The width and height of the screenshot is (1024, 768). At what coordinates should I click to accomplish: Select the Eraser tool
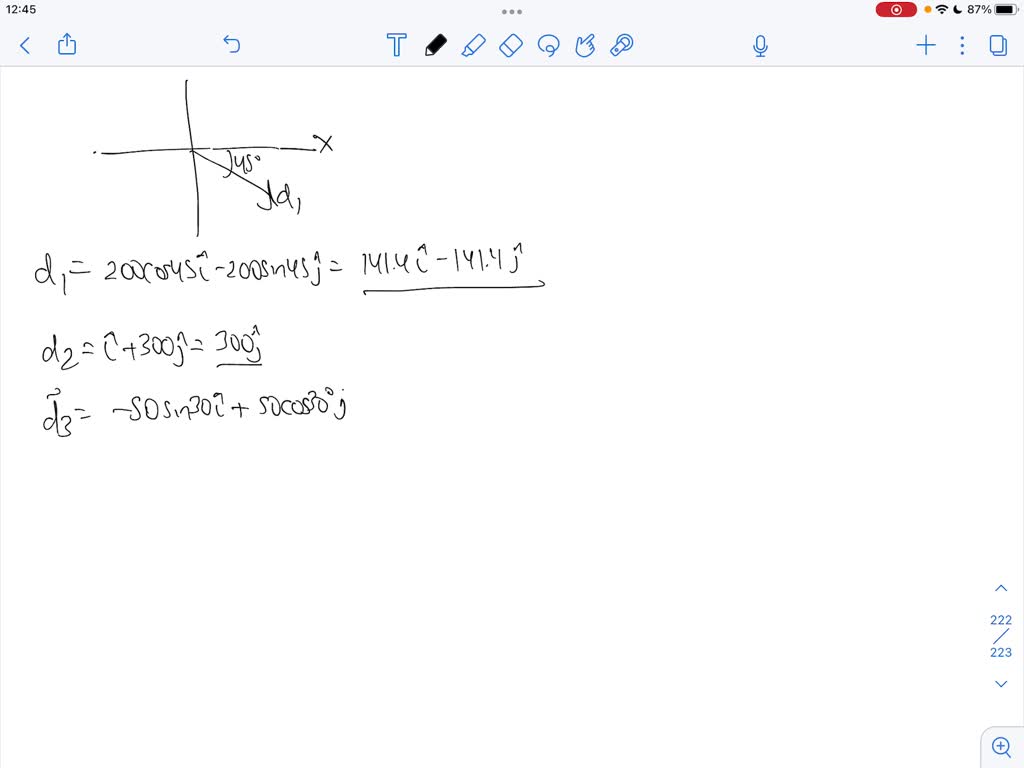(x=511, y=45)
